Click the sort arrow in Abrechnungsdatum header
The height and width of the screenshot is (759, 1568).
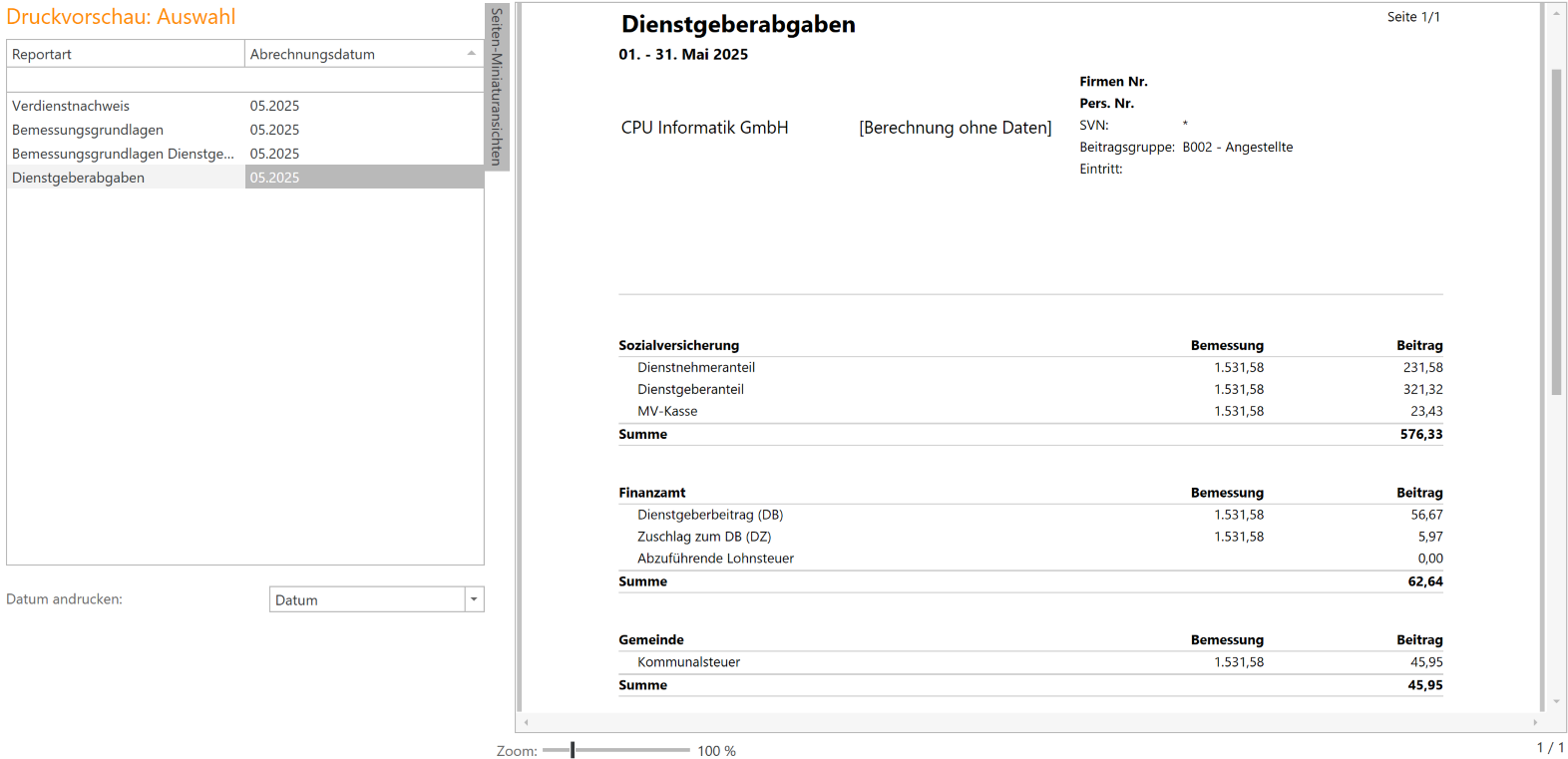(x=472, y=53)
